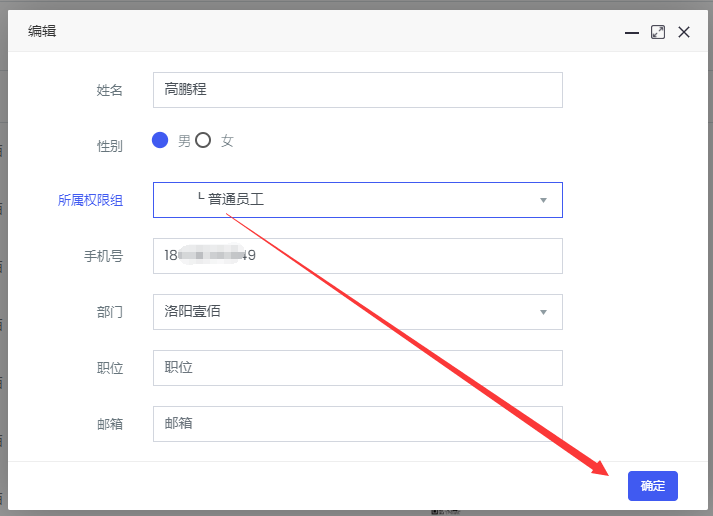This screenshot has width=713, height=516.
Task: Click the 性别 label text
Action: point(110,146)
